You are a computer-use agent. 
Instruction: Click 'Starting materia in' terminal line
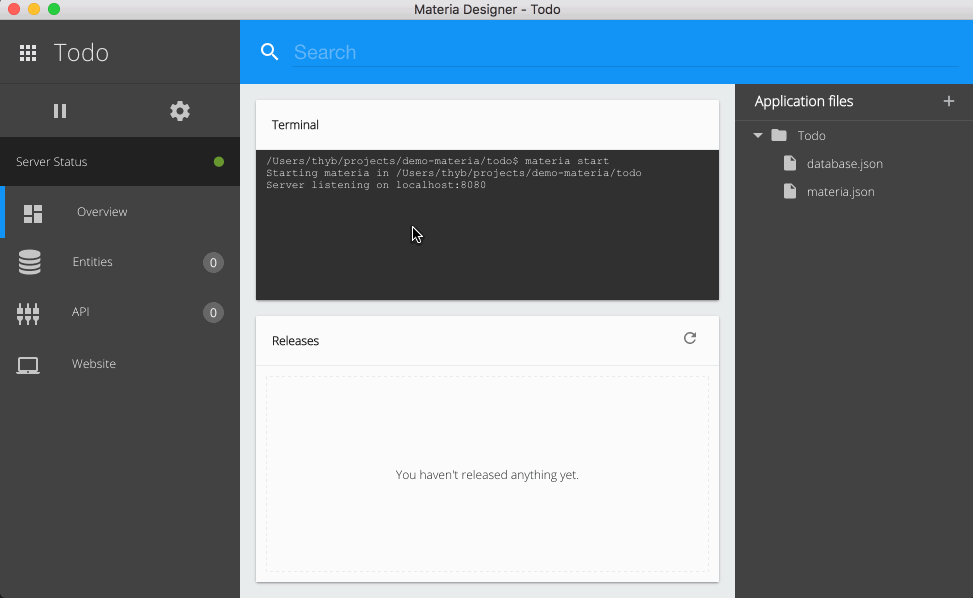click(x=454, y=173)
